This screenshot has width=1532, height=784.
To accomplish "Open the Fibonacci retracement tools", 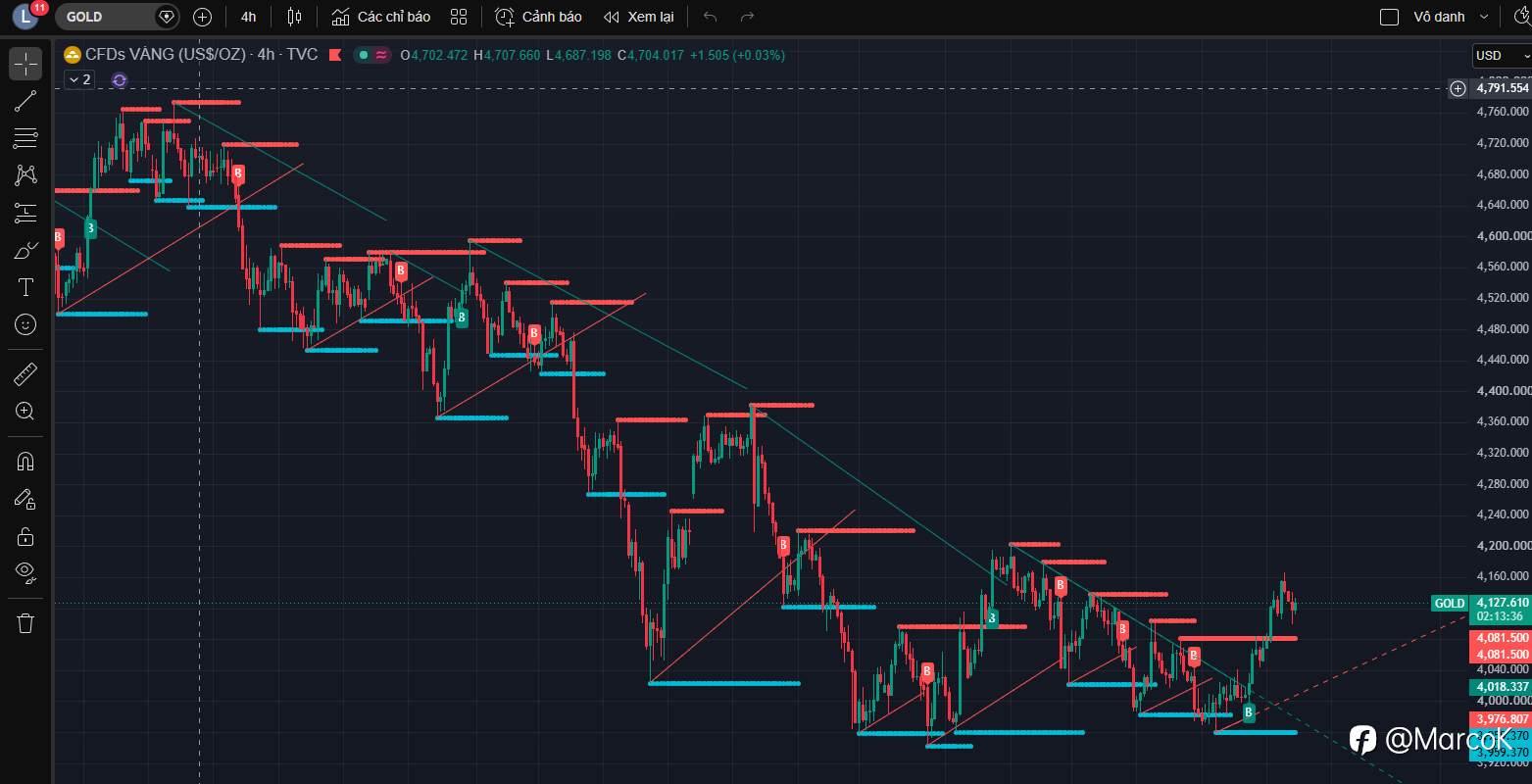I will tap(25, 137).
